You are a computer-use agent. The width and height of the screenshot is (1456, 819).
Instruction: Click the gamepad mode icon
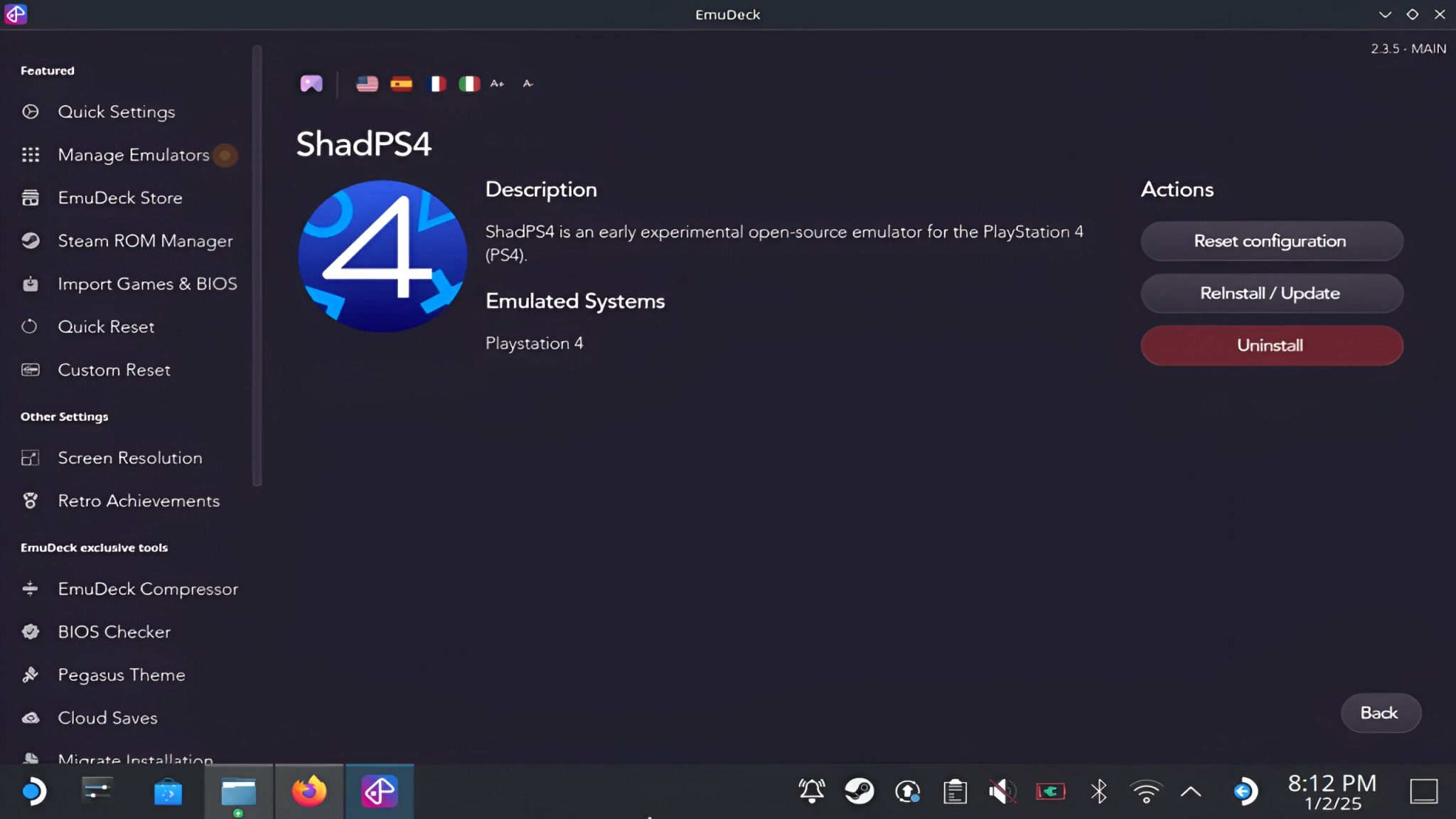(x=311, y=84)
